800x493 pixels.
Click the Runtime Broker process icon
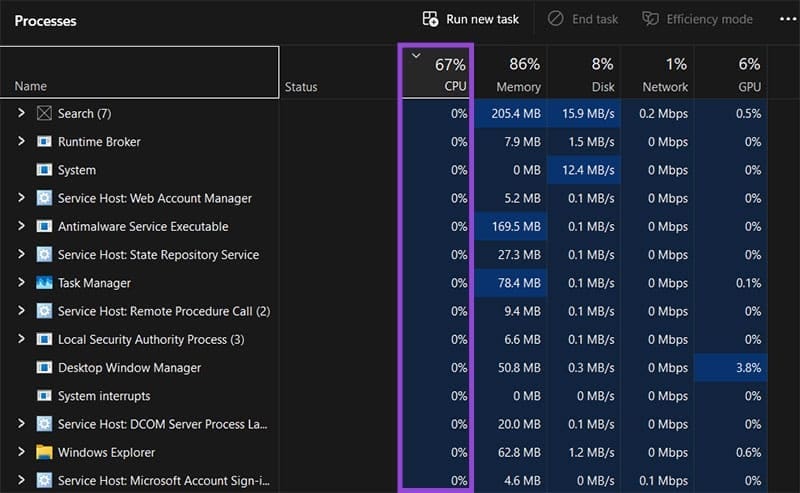pos(44,142)
